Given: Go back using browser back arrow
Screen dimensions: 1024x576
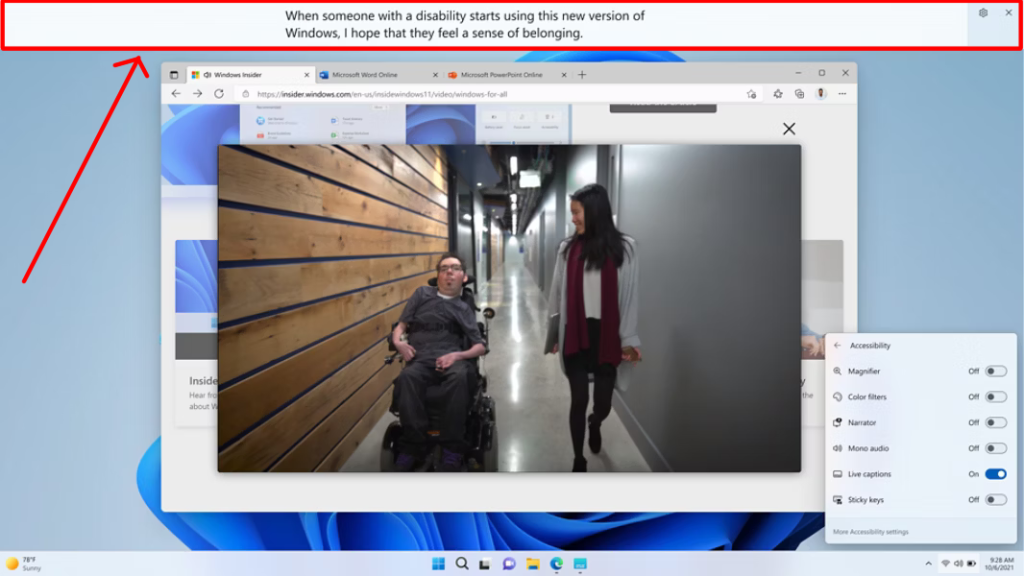Looking at the screenshot, I should [x=176, y=94].
